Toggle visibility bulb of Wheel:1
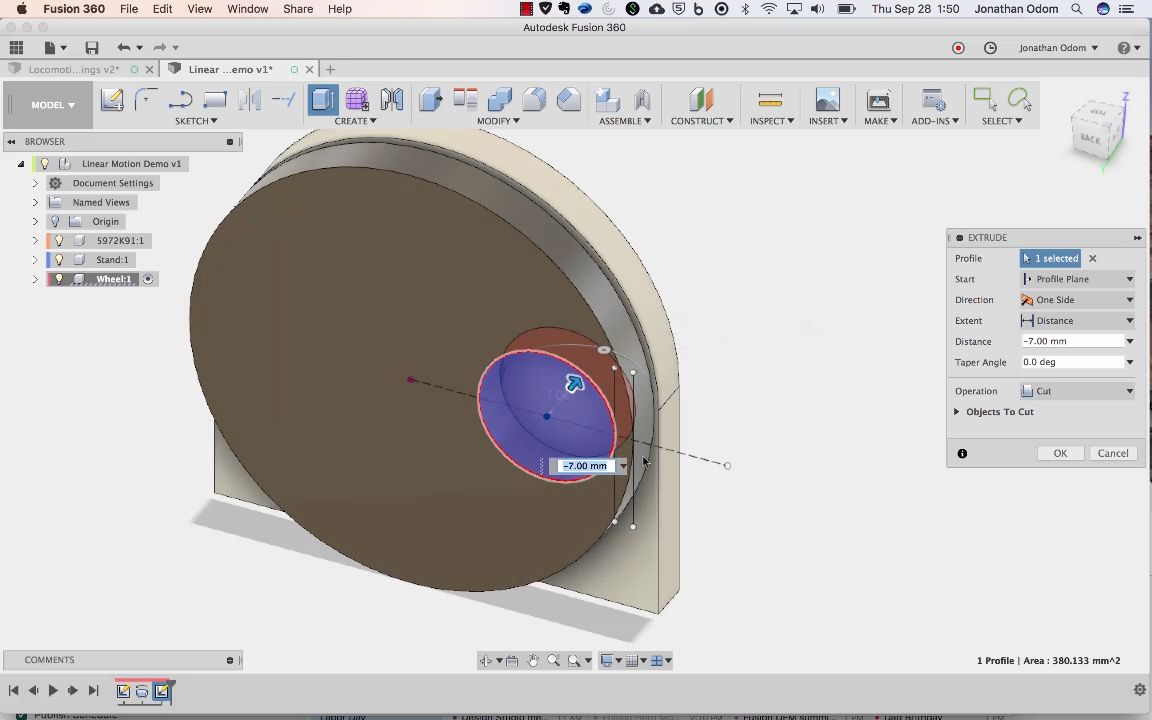 [x=60, y=278]
